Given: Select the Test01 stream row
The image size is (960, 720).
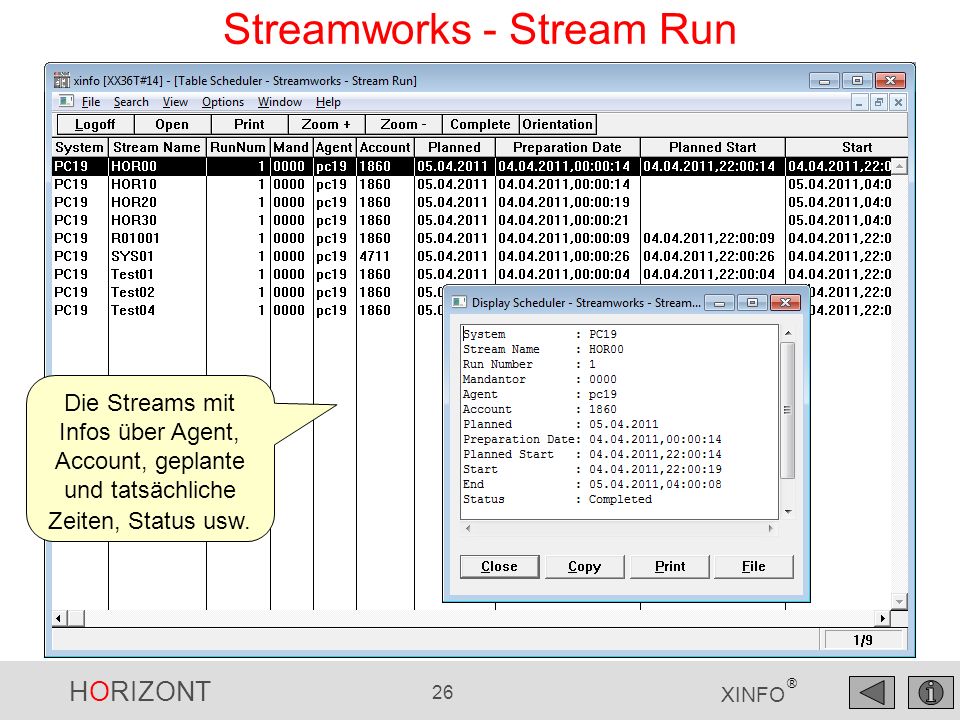Looking at the screenshot, I should pos(472,274).
